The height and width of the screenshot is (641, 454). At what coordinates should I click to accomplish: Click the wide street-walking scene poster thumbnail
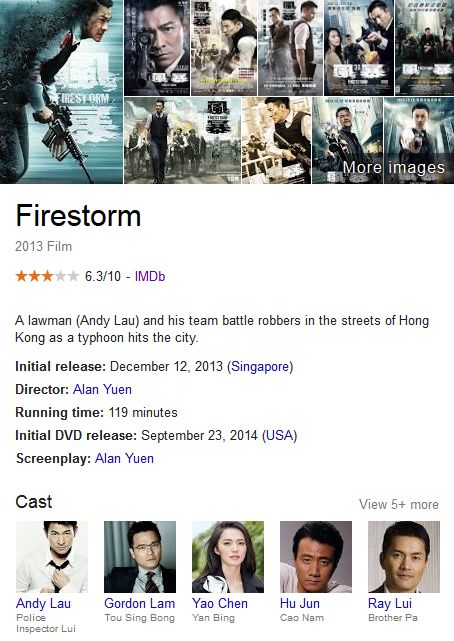(x=182, y=140)
